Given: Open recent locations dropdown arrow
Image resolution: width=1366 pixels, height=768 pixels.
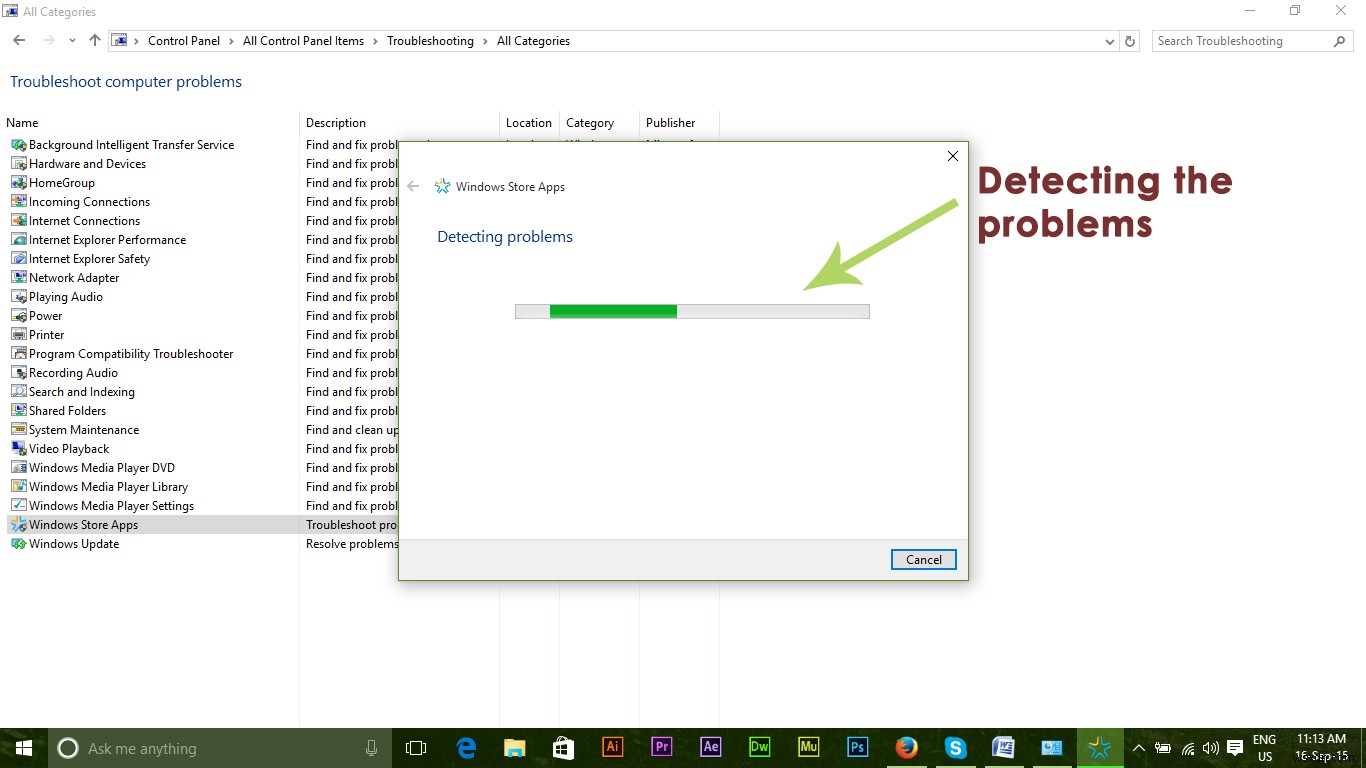Looking at the screenshot, I should 72,41.
